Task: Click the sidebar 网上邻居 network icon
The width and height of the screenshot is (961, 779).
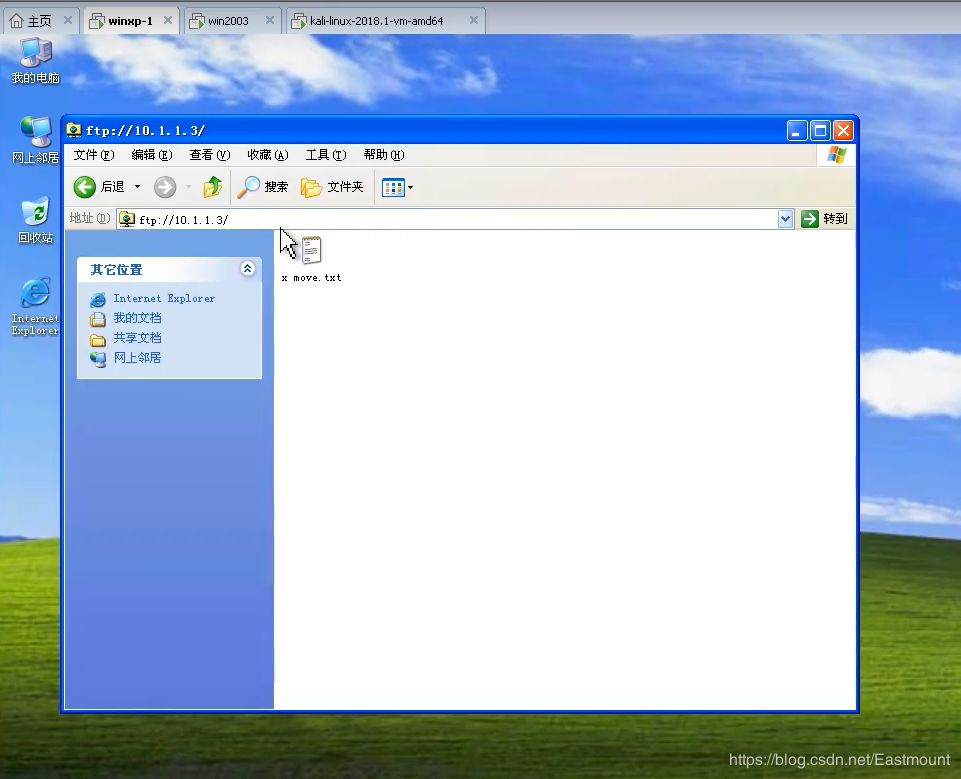Action: point(97,359)
